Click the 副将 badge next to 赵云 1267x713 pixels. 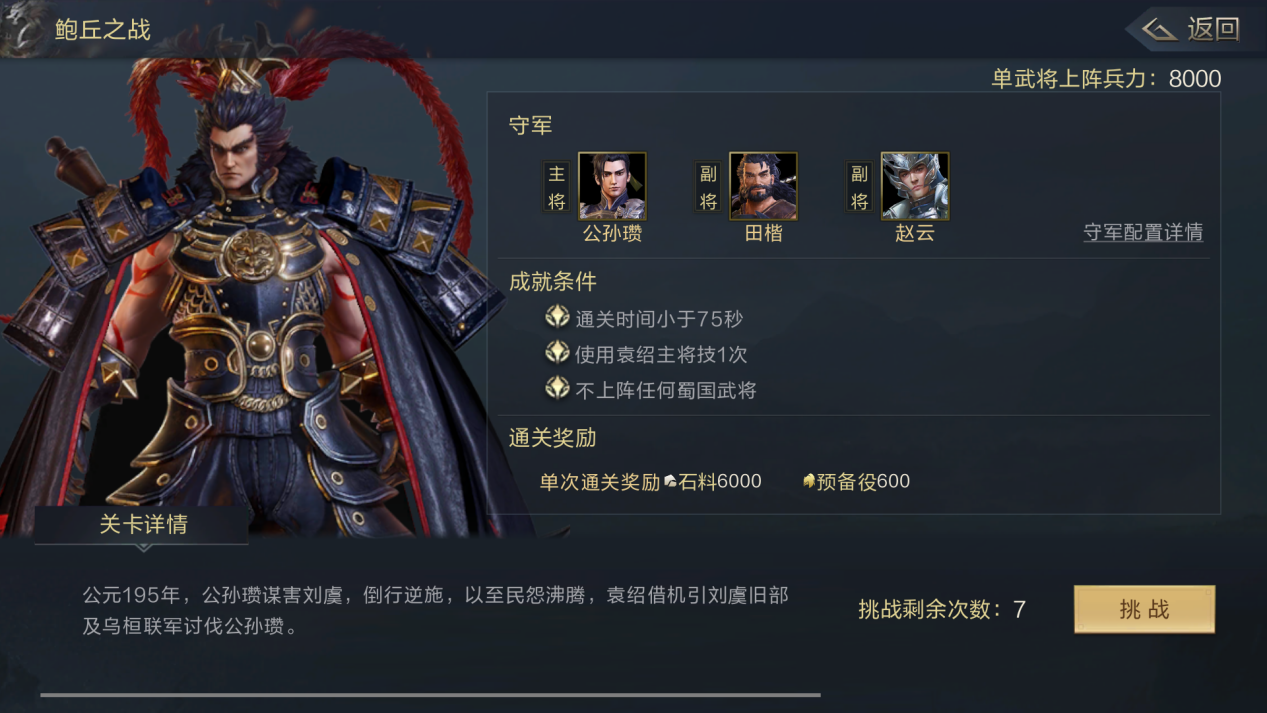pos(859,187)
